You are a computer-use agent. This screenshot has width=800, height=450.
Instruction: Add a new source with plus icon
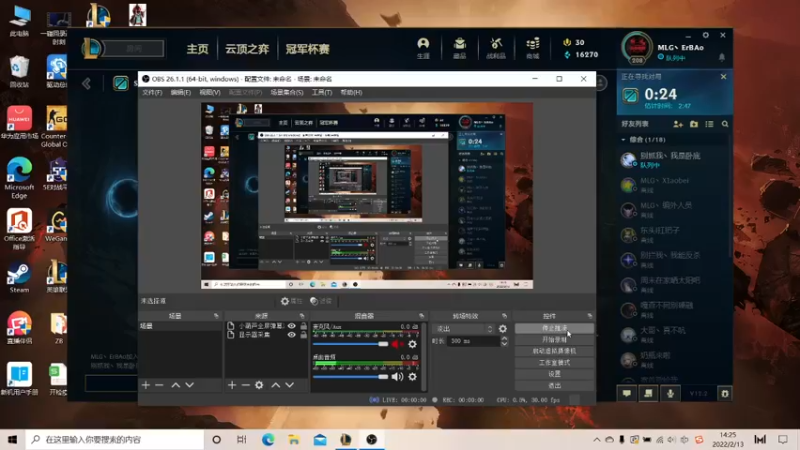232,385
